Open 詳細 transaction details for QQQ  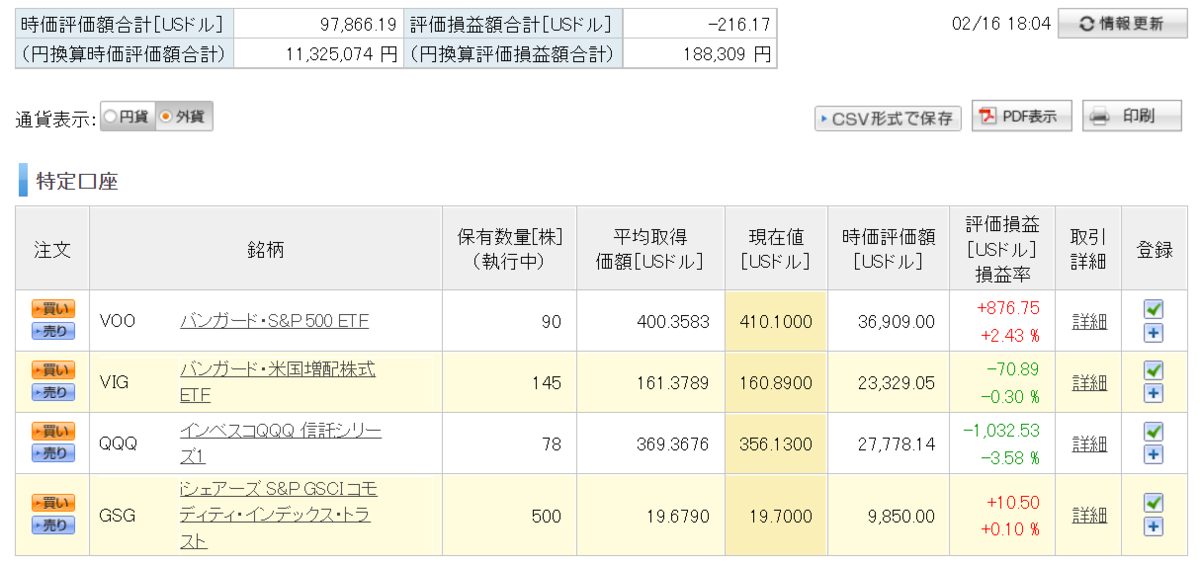point(1089,444)
